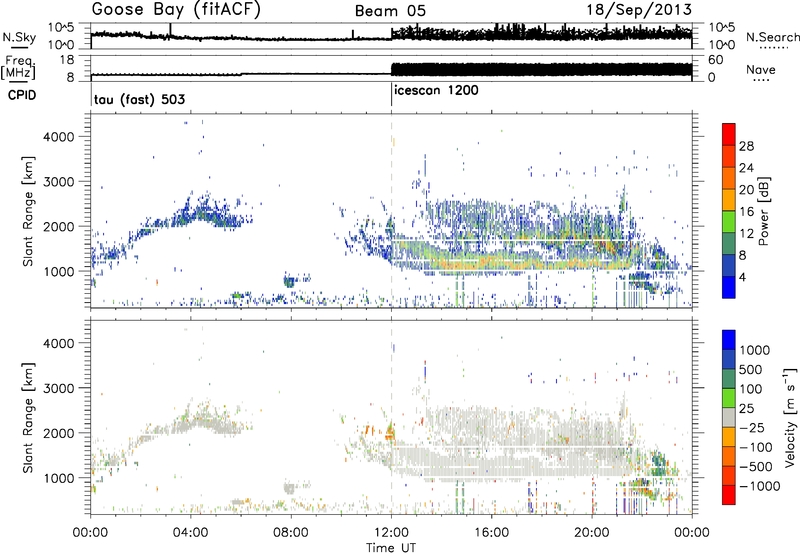Click the power panel '4000' range tick
The height and width of the screenshot is (554, 800).
58,137
